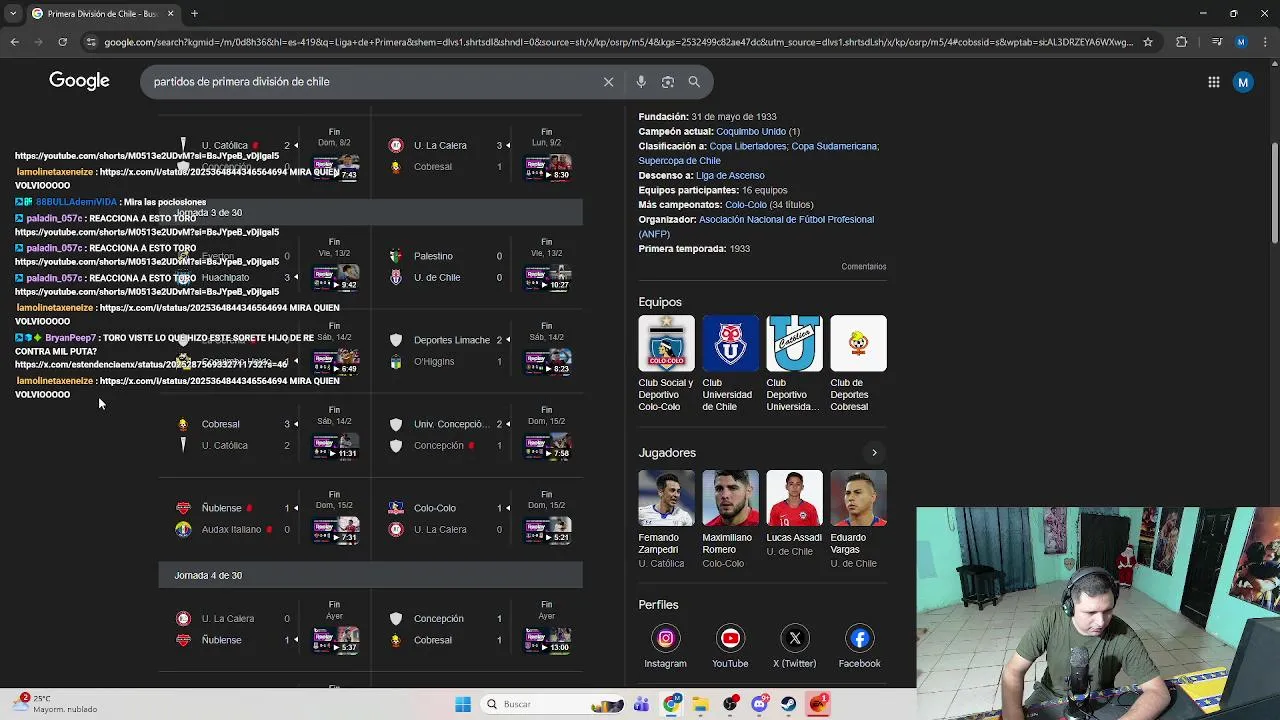
Task: Open the Copa Sudamericana link
Action: pos(834,146)
